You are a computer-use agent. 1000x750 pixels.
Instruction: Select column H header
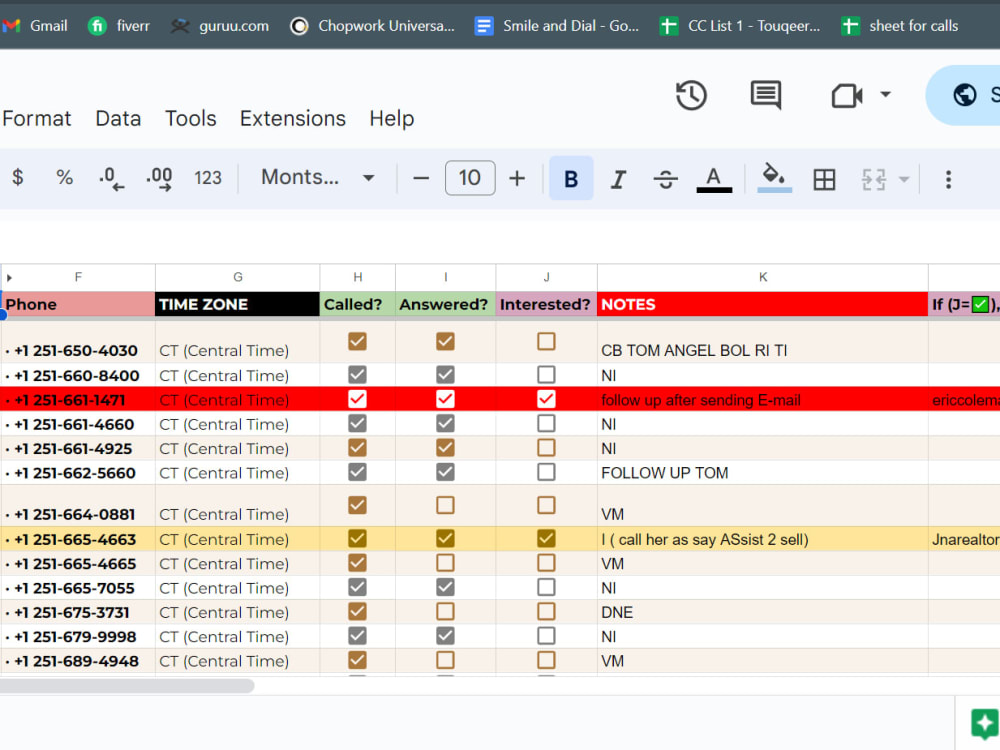point(357,277)
